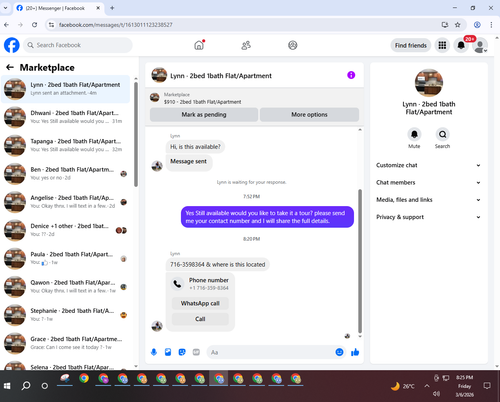Expand the Privacy & support section
The height and width of the screenshot is (402, 500).
click(x=428, y=217)
